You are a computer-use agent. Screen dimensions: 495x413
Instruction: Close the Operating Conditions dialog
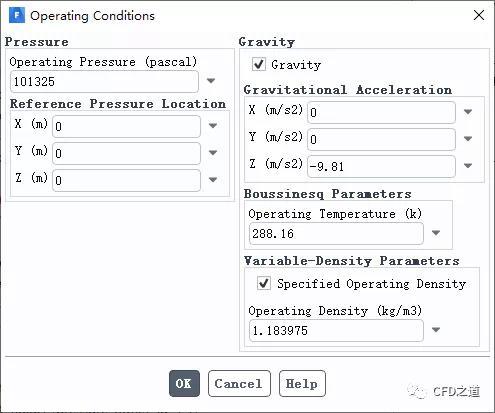point(479,15)
